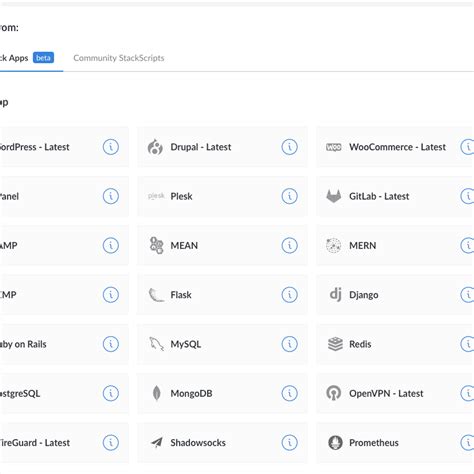Open info for the LAMP stack card

111,246
